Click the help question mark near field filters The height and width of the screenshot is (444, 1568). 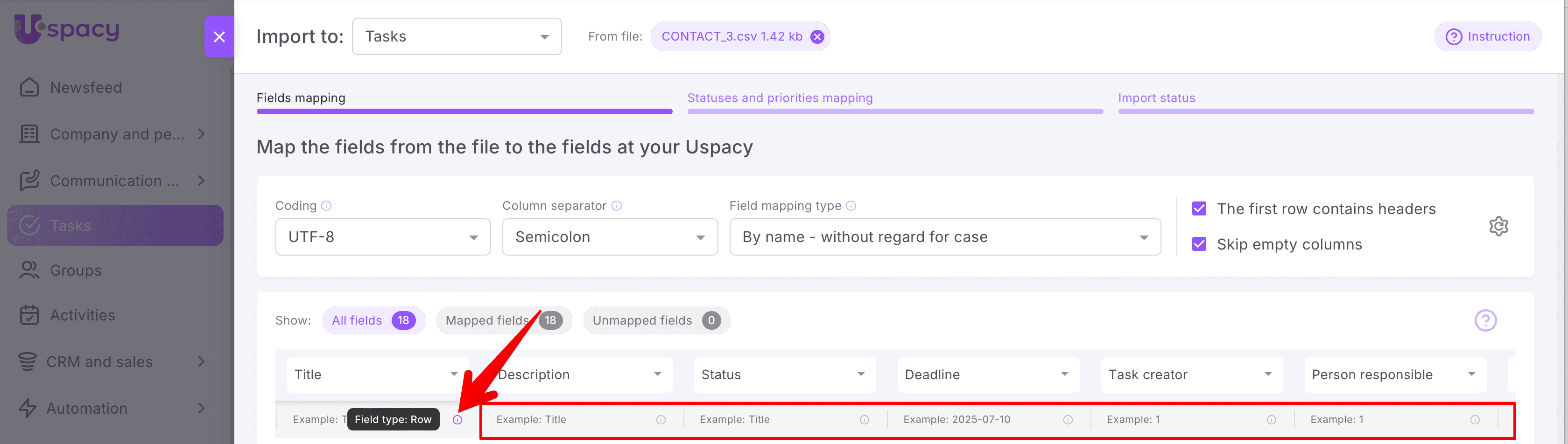(x=1485, y=320)
